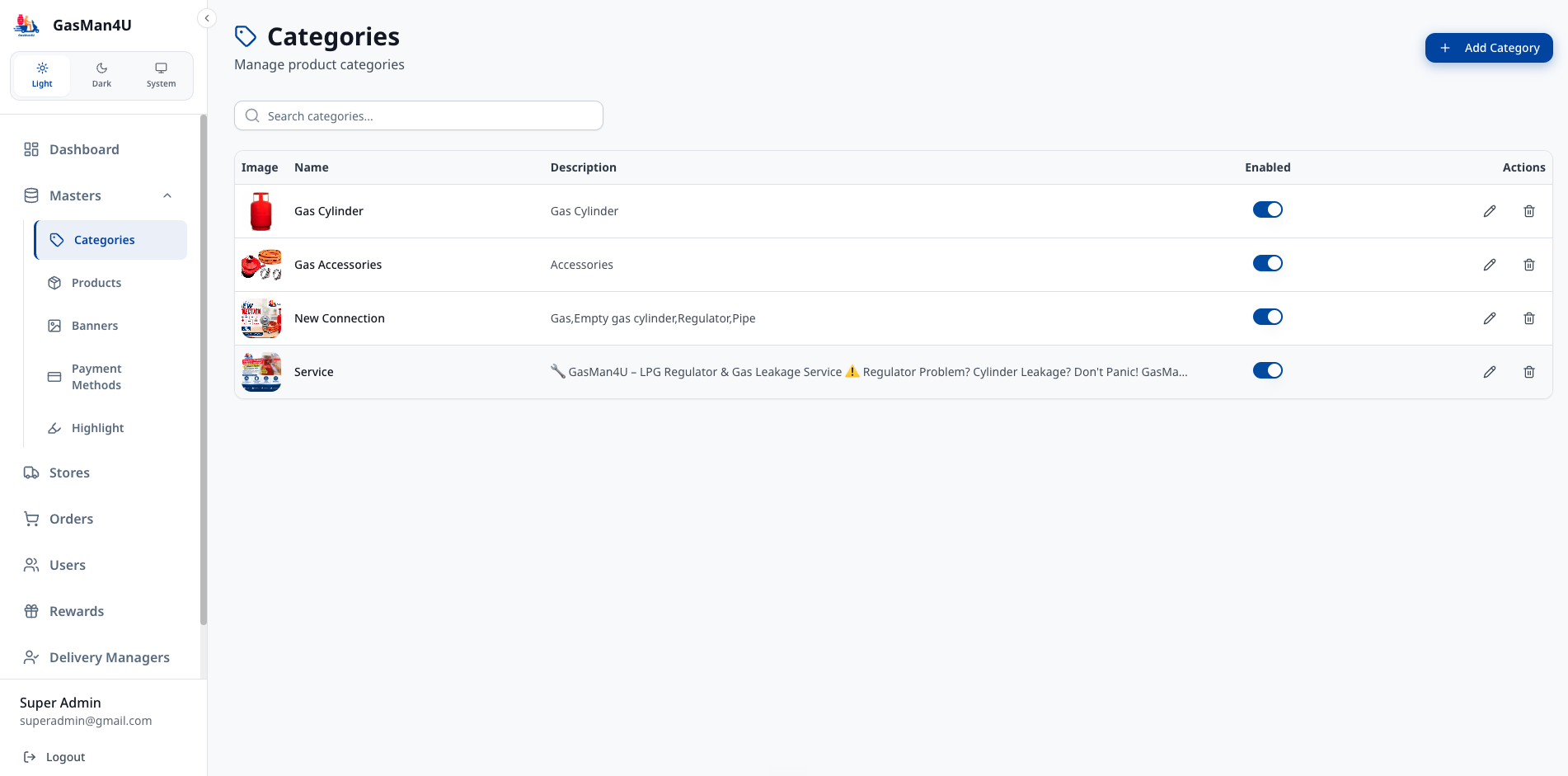1568x776 pixels.
Task: Log out using the Logout button
Action: tap(54, 757)
